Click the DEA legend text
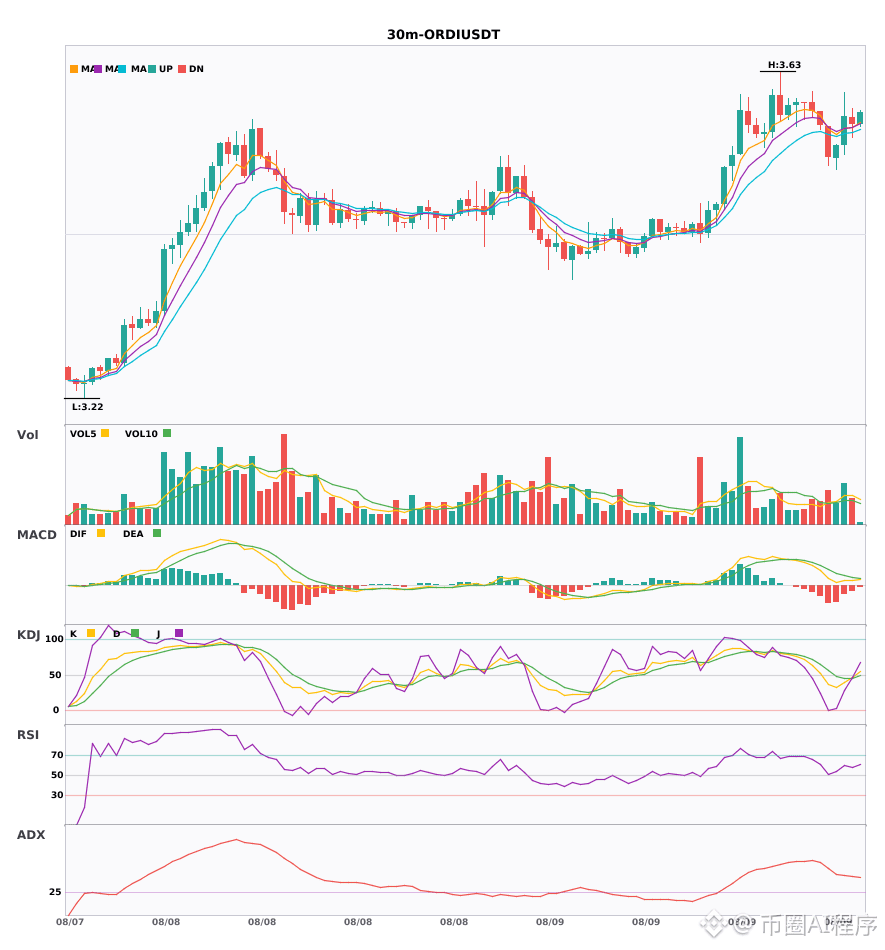 [133, 534]
